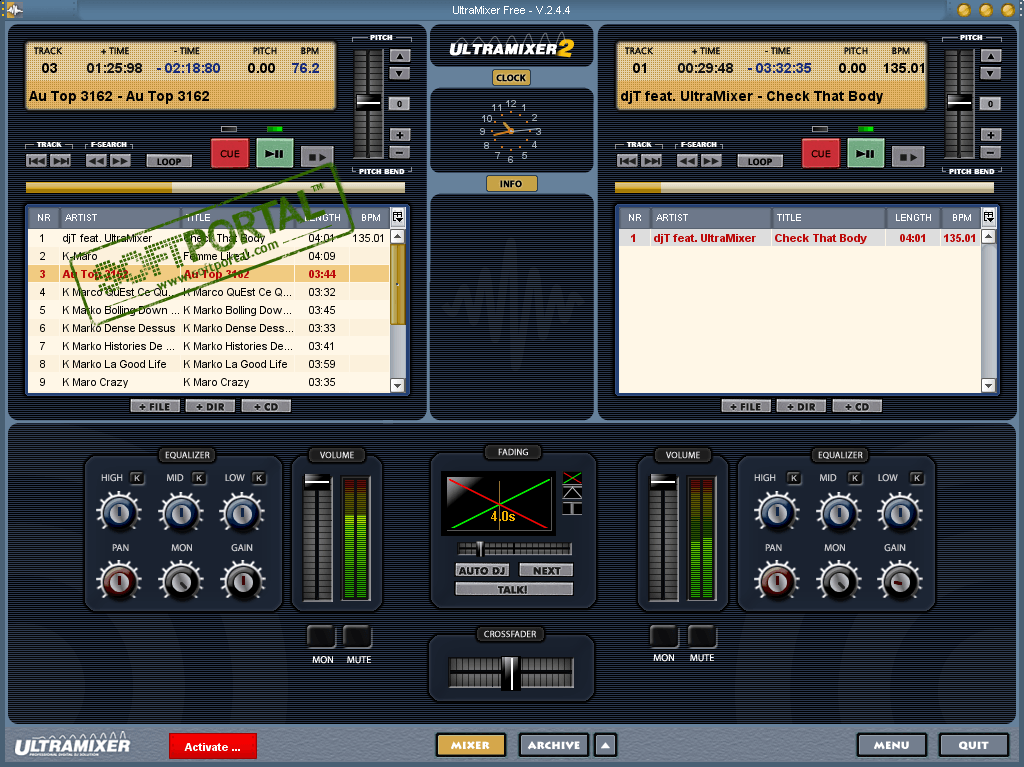Fast-forward left deck with F-Search
Image resolution: width=1024 pixels, height=767 pixels.
[120, 161]
